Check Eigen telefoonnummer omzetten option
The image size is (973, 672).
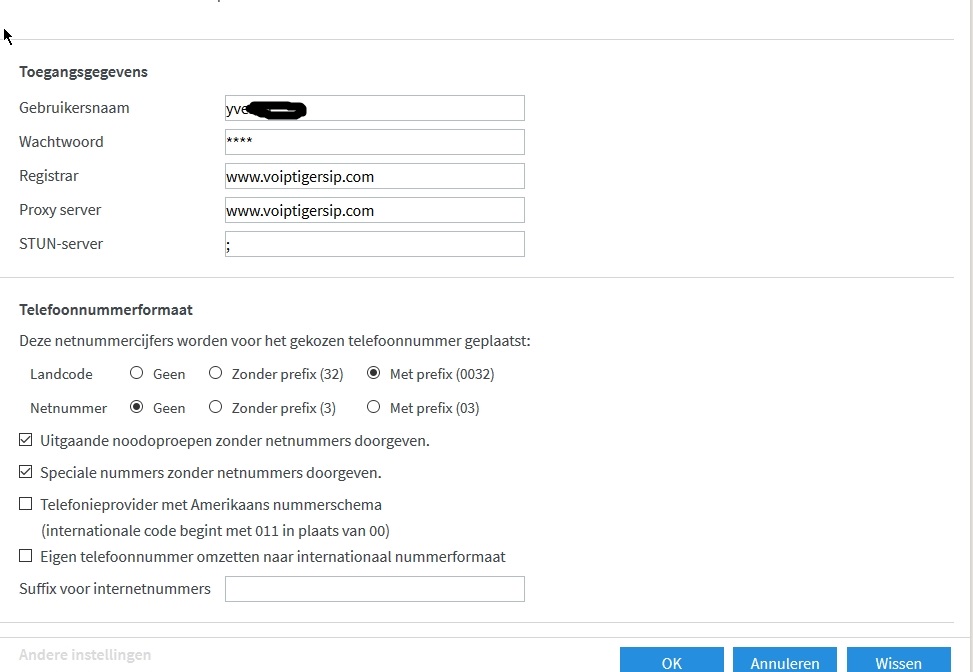pyautogui.click(x=26, y=556)
